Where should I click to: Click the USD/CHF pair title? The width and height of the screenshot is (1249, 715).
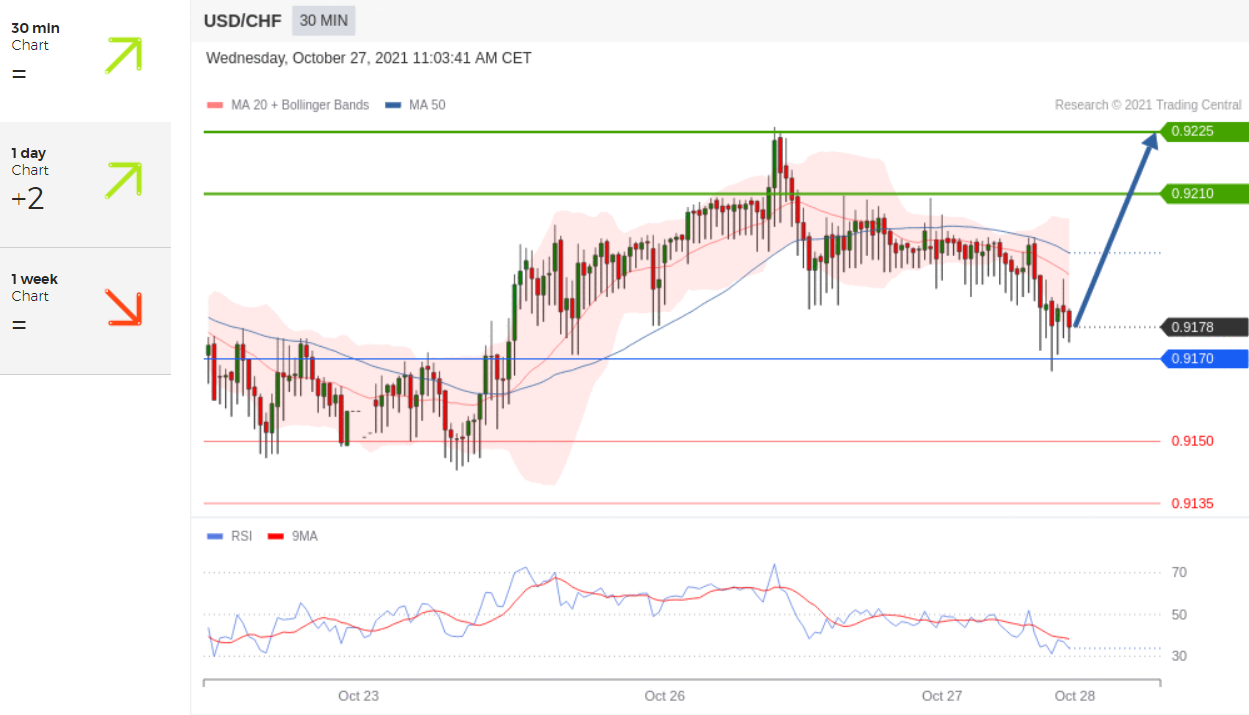(x=242, y=21)
